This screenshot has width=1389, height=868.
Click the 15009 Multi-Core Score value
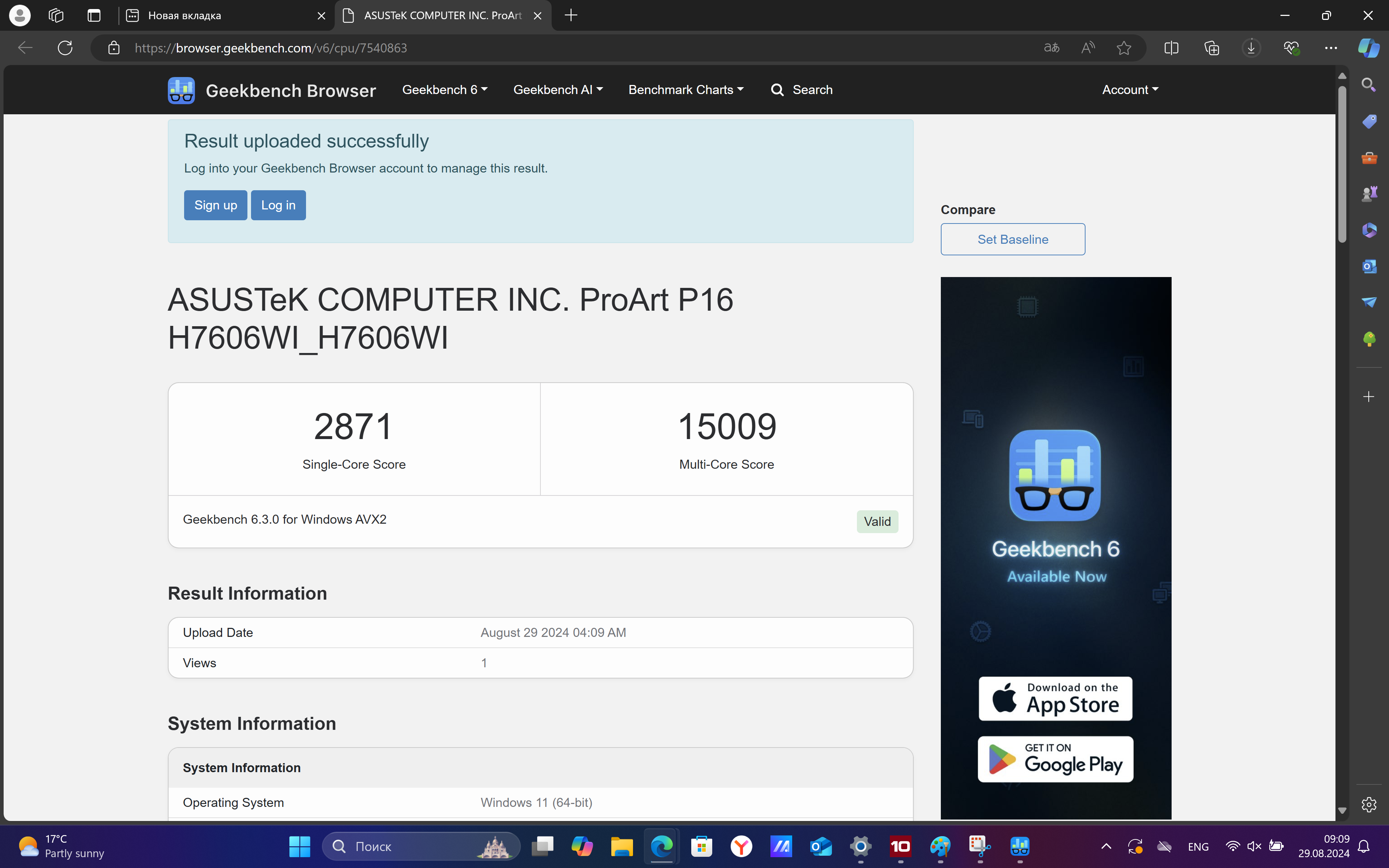point(727,426)
